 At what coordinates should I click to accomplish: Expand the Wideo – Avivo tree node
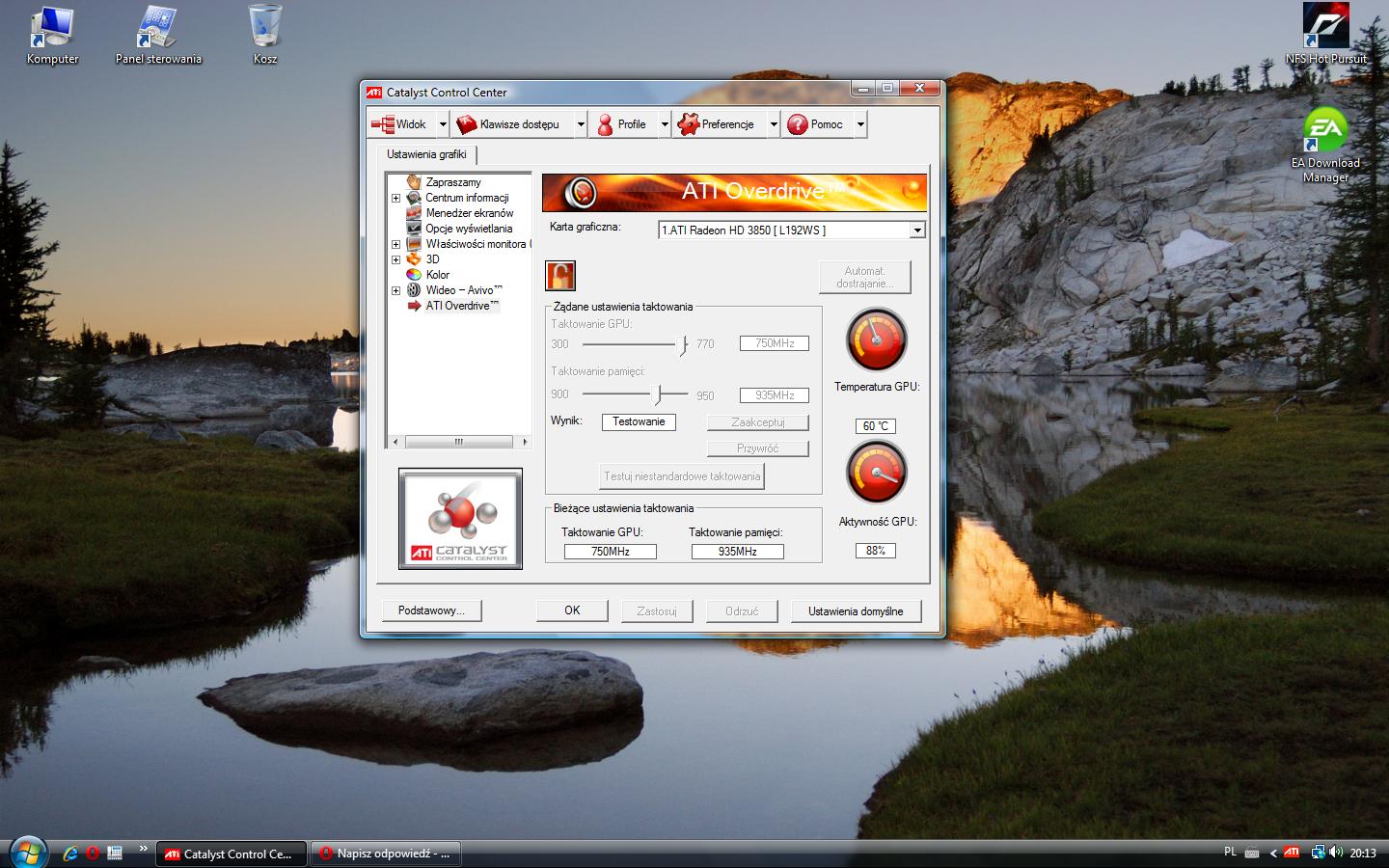[x=395, y=290]
